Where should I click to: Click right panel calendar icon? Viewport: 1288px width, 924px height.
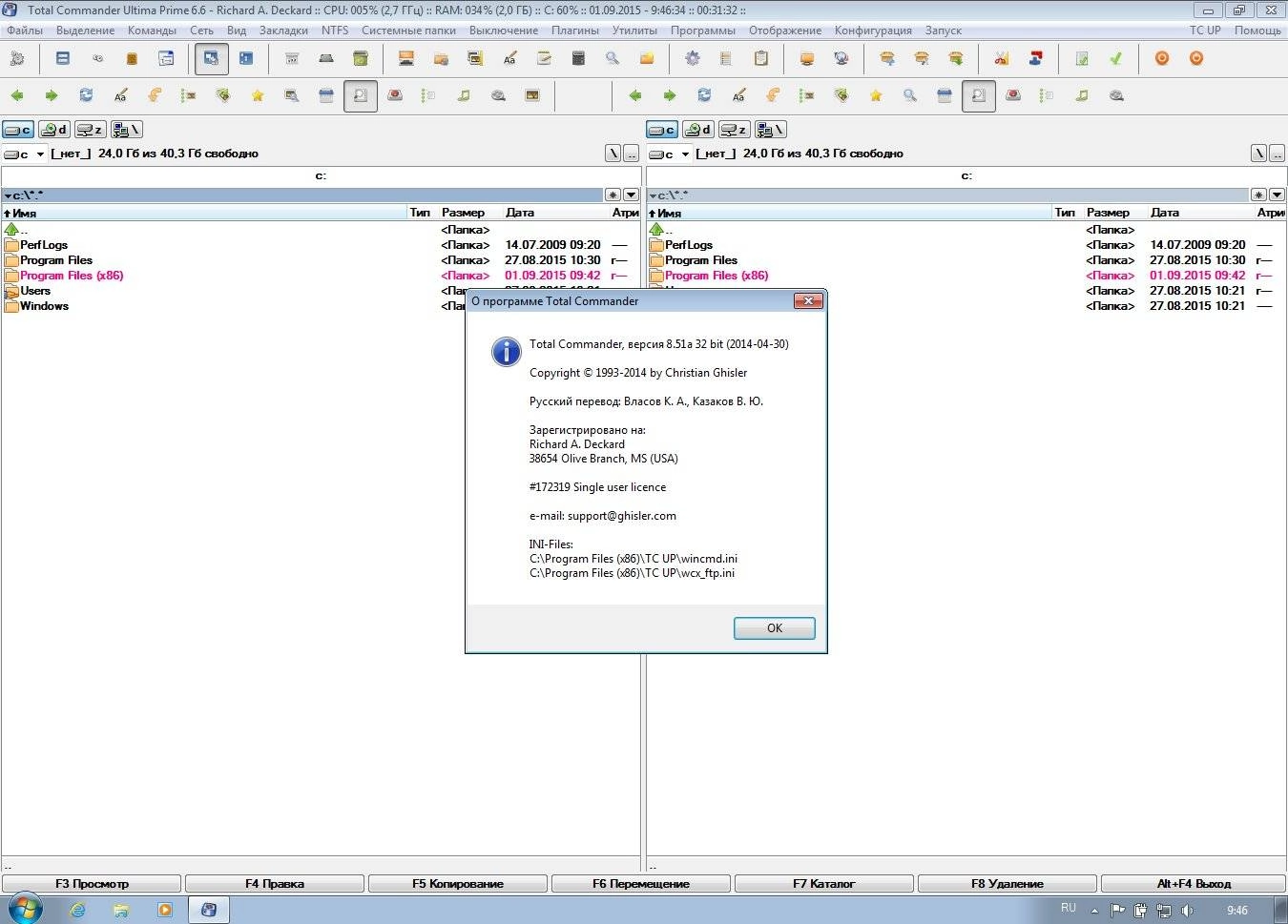point(945,95)
